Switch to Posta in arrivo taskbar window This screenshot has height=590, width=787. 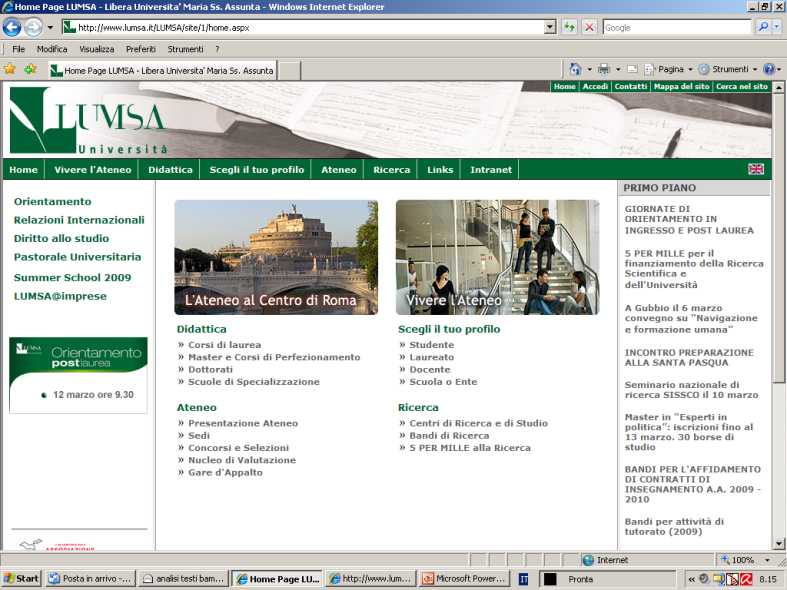pyautogui.click(x=89, y=578)
